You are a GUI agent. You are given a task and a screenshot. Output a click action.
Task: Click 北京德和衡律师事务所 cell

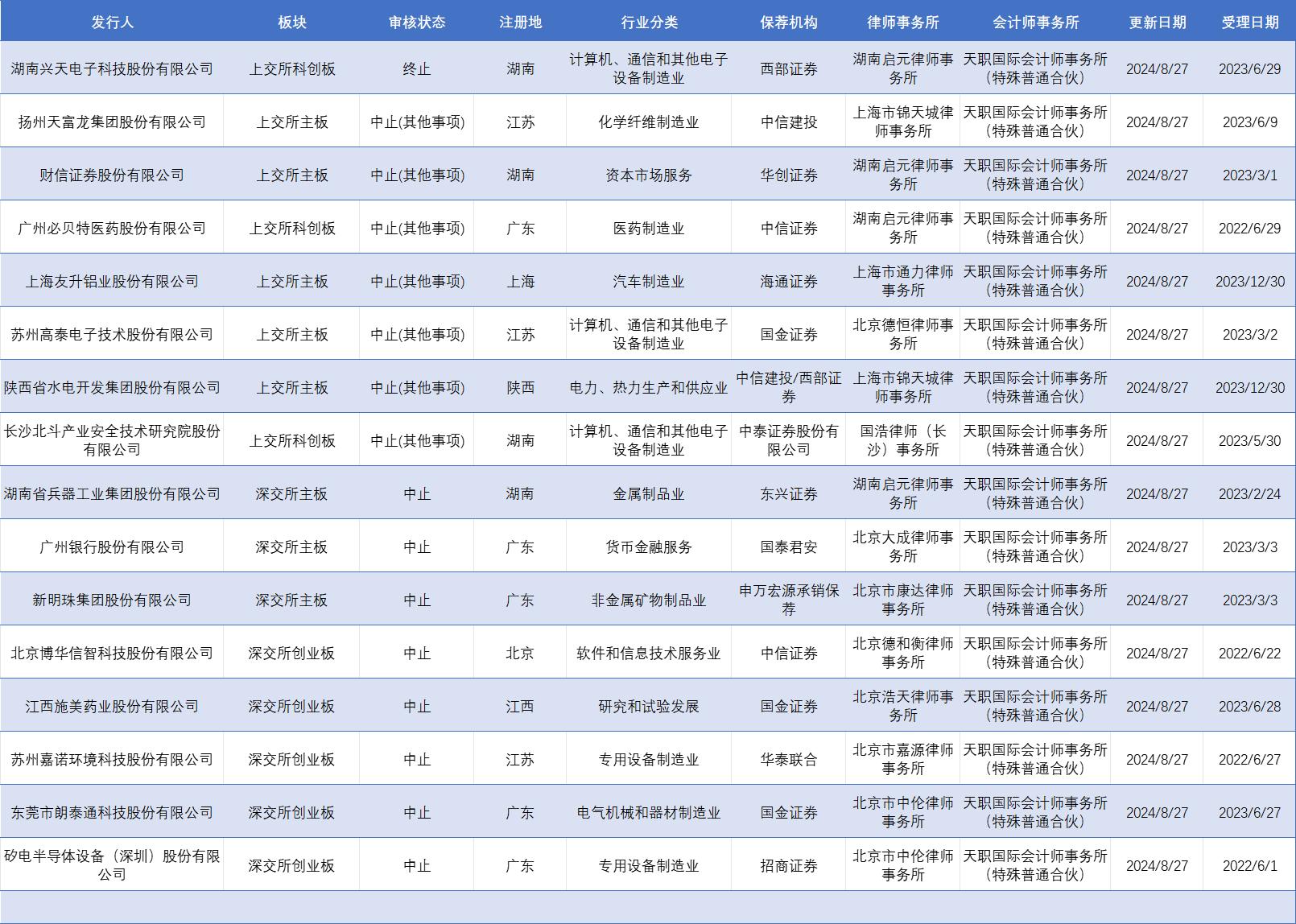click(902, 653)
